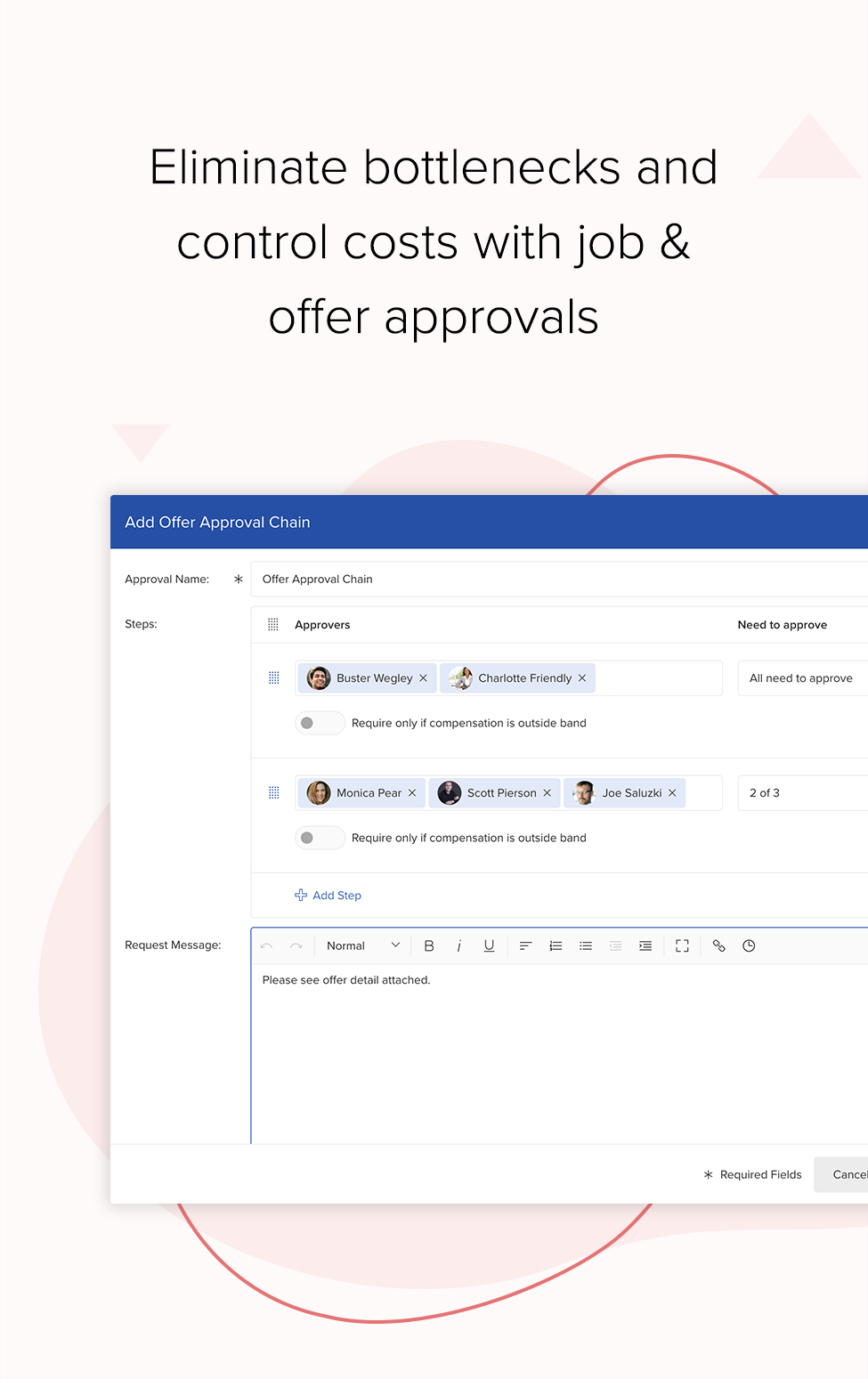Open the Normal text style dropdown
Screen dimensions: 868x1379
click(x=363, y=946)
